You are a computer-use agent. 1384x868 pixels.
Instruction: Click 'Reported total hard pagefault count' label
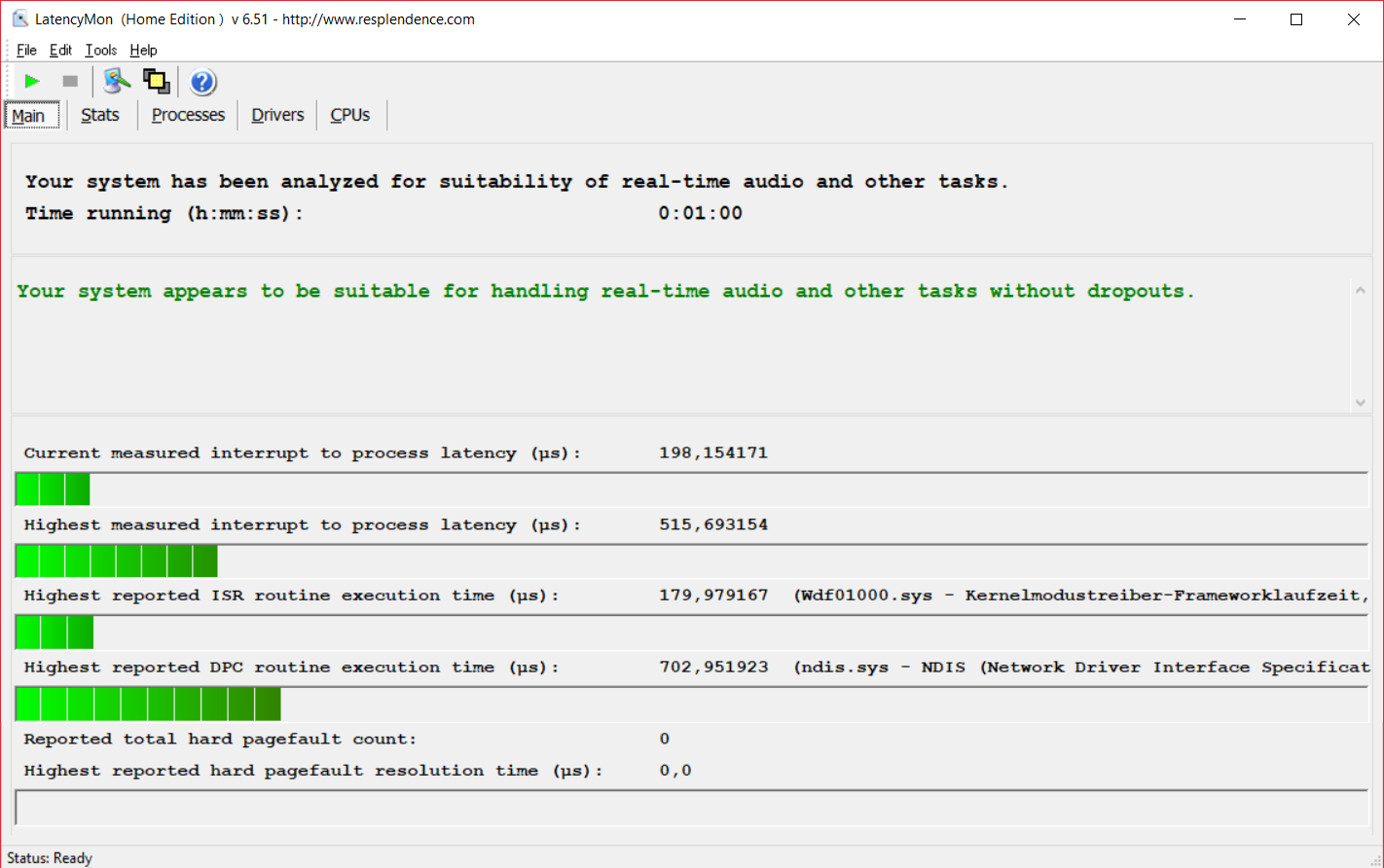click(x=220, y=740)
